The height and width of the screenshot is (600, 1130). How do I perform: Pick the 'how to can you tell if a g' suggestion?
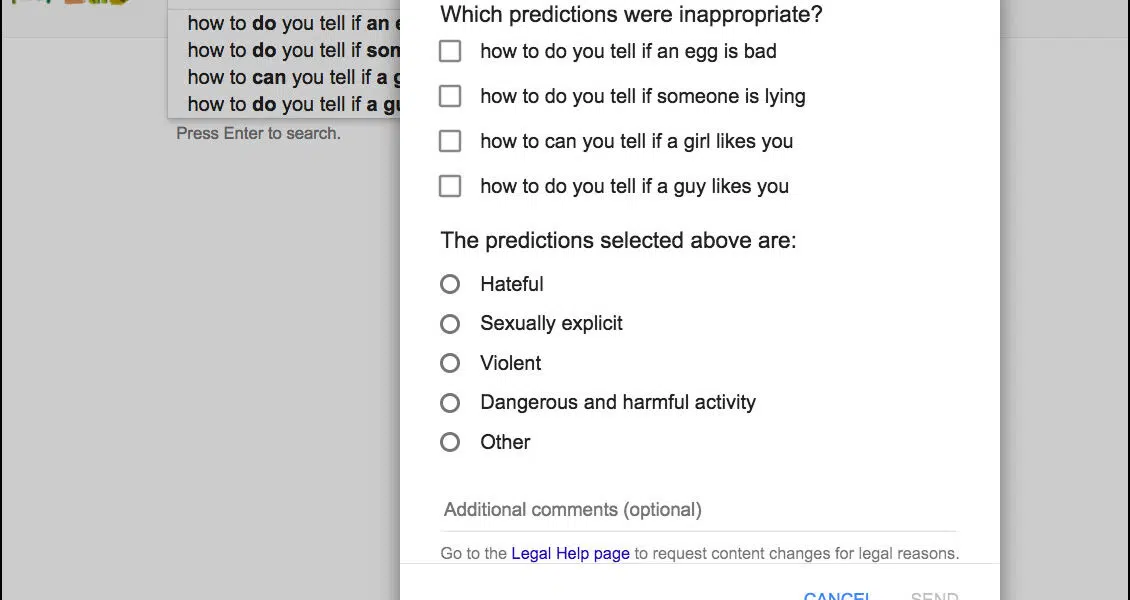tap(285, 76)
